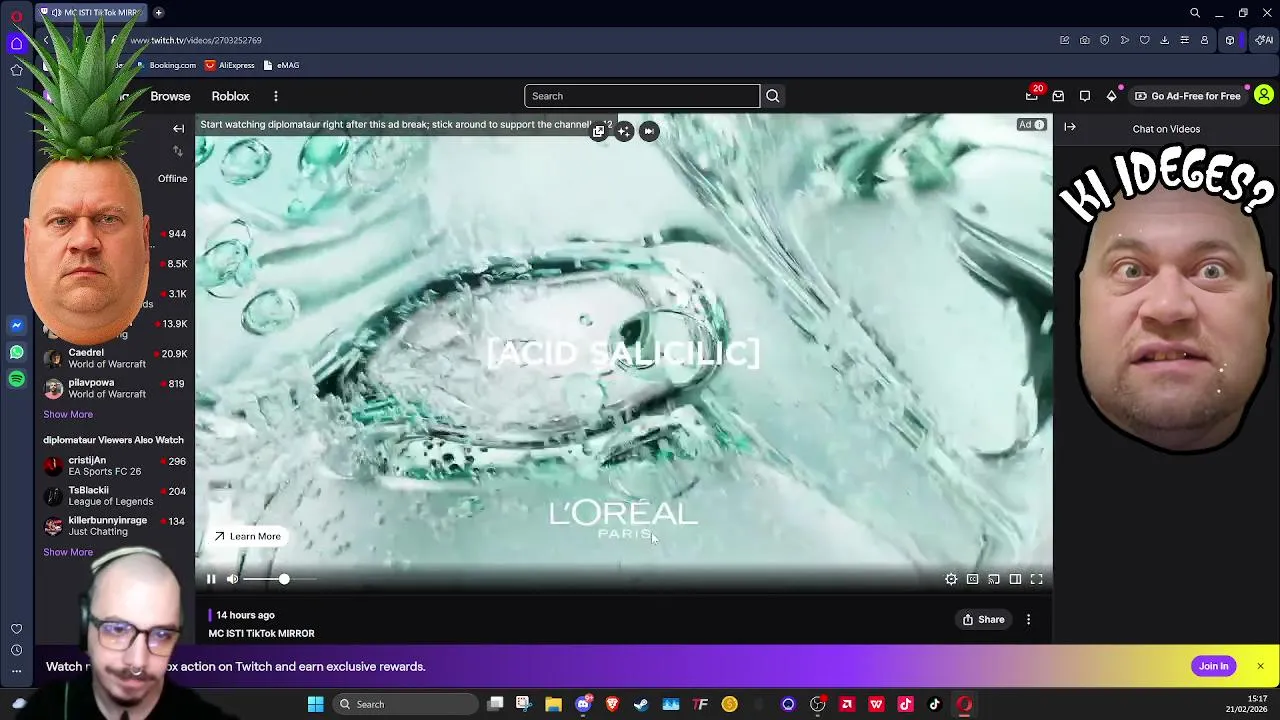Click the Share button below video

983,620
